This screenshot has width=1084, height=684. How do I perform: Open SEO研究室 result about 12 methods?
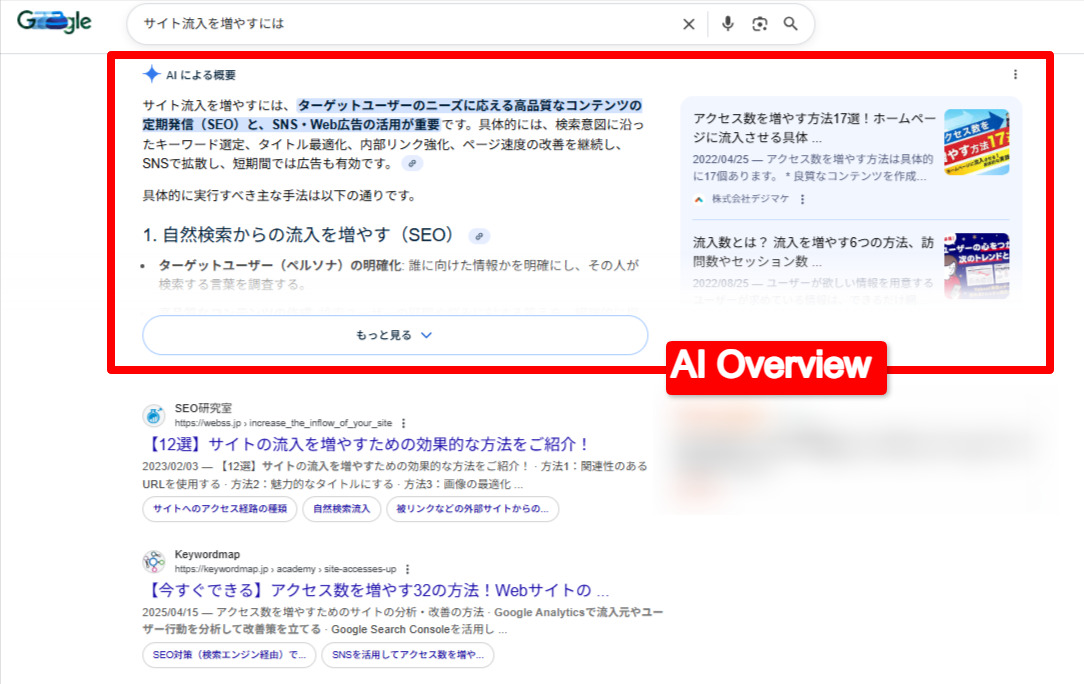point(366,444)
